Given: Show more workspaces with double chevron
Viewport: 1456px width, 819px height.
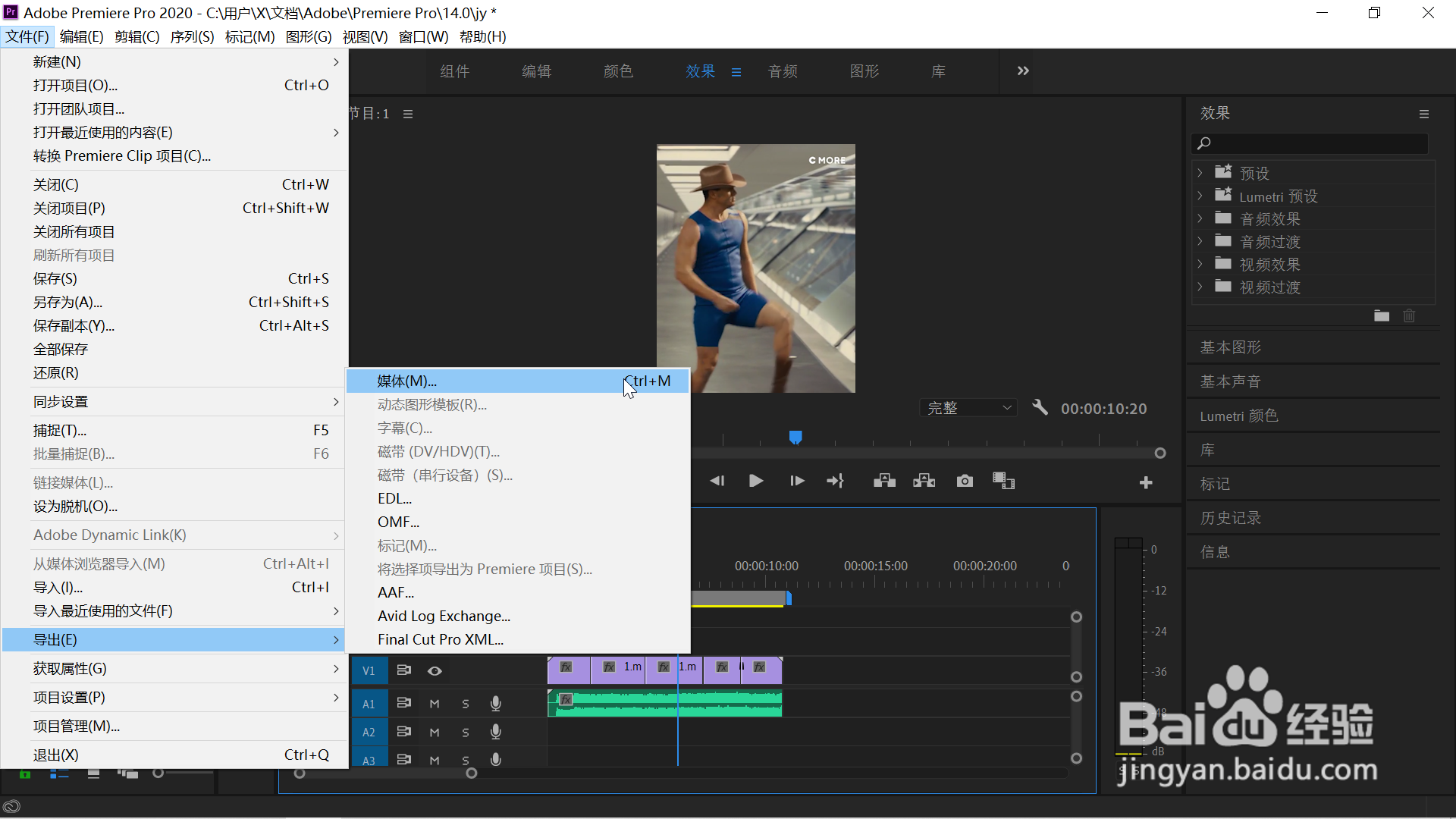Looking at the screenshot, I should pyautogui.click(x=1023, y=71).
